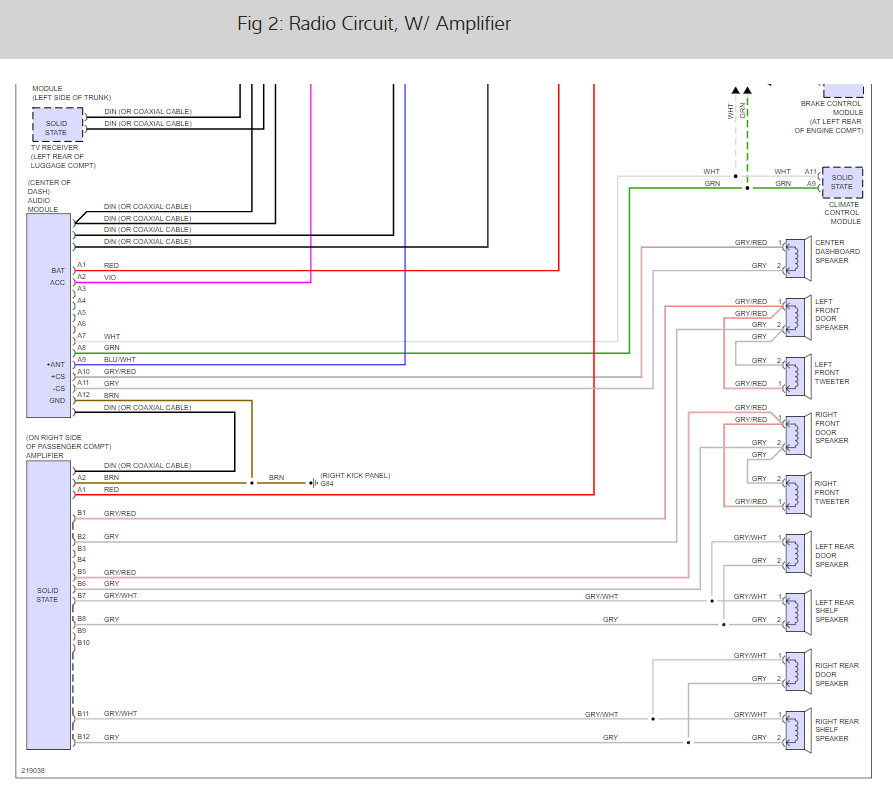Image resolution: width=893 pixels, height=792 pixels.
Task: Click '(CENTER OF DASH) AUDIO MODULE' label
Action: click(x=49, y=196)
